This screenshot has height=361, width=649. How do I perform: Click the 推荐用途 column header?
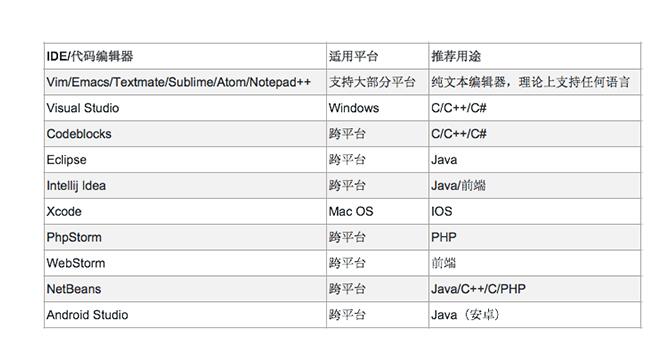[535, 56]
